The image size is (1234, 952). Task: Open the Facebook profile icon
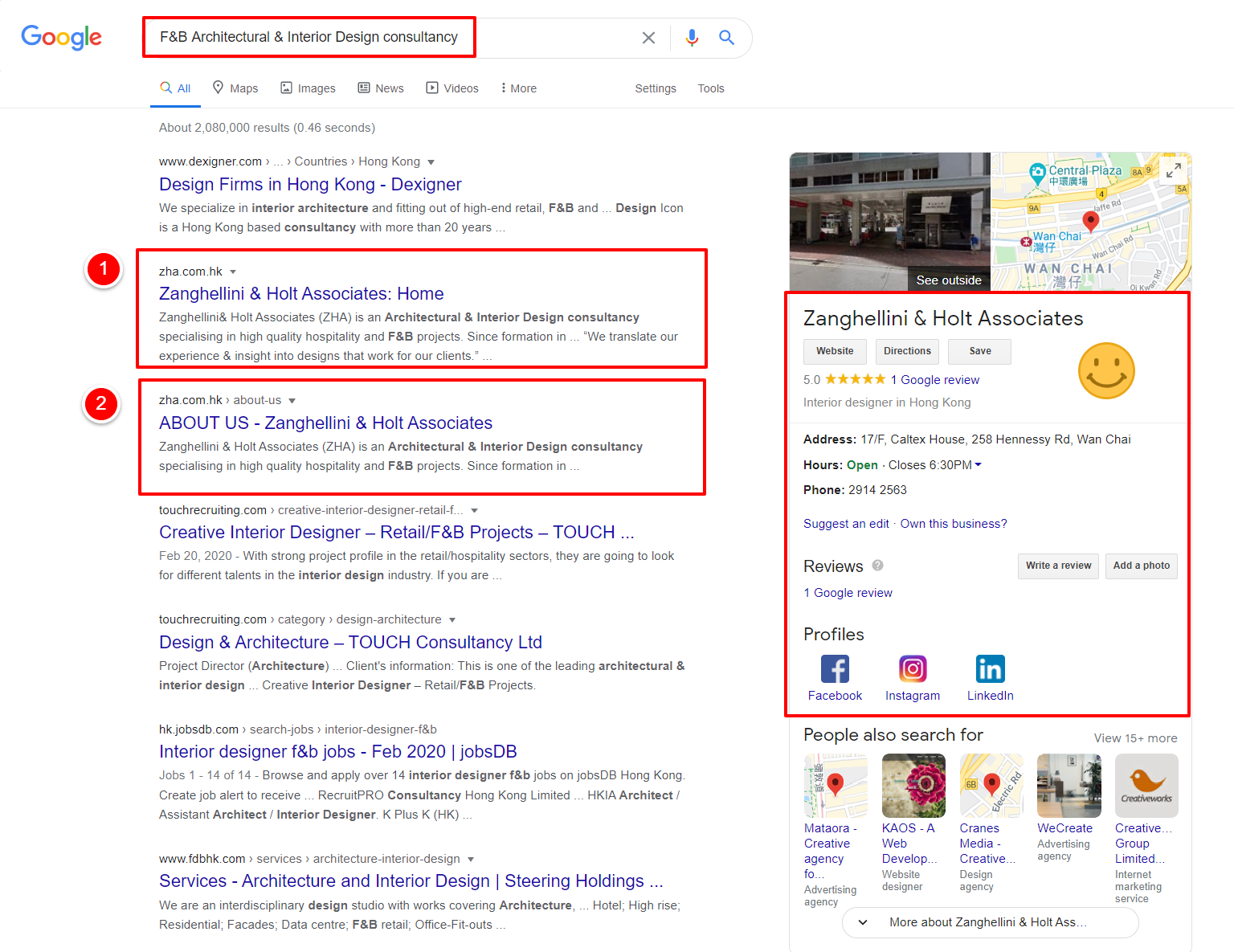[x=835, y=668]
